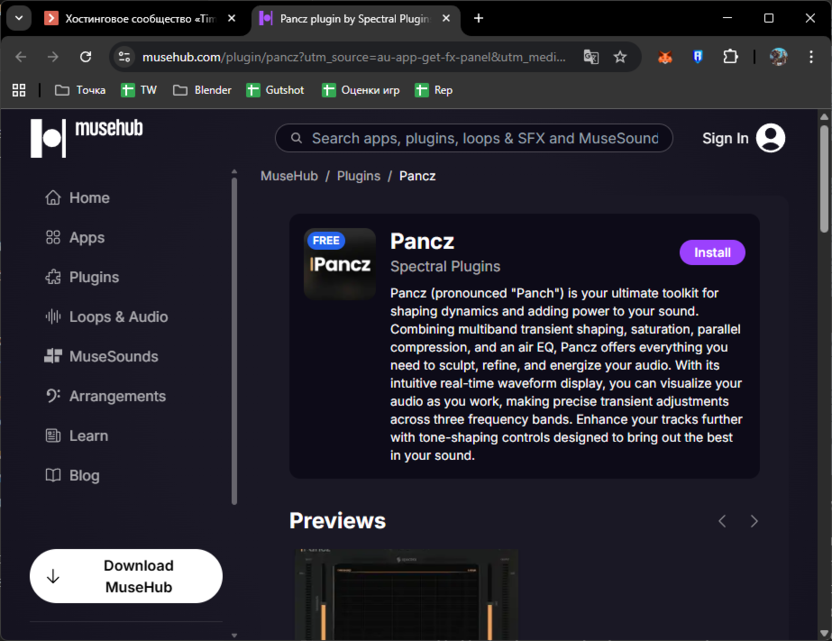Open Plugins in the sidebar
This screenshot has height=641, width=832.
point(82,277)
